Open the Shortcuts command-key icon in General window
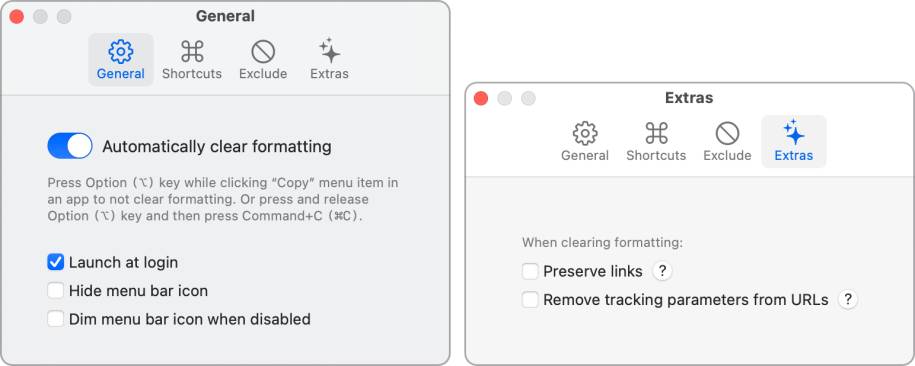The height and width of the screenshot is (366, 915). tap(192, 52)
